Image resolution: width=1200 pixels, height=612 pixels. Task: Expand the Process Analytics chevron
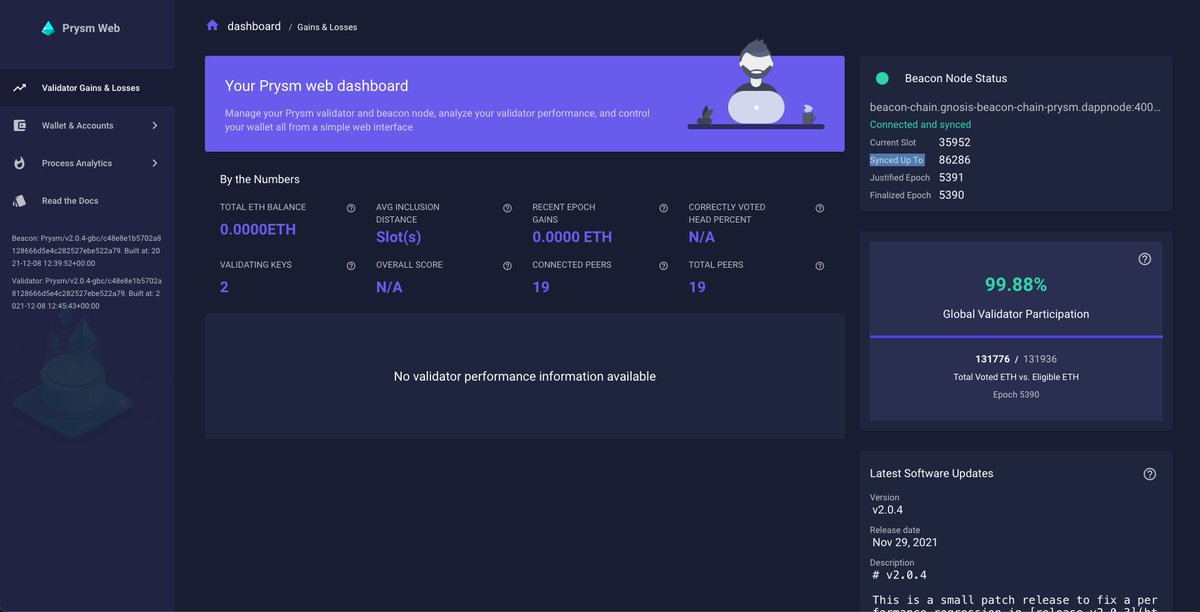(155, 163)
